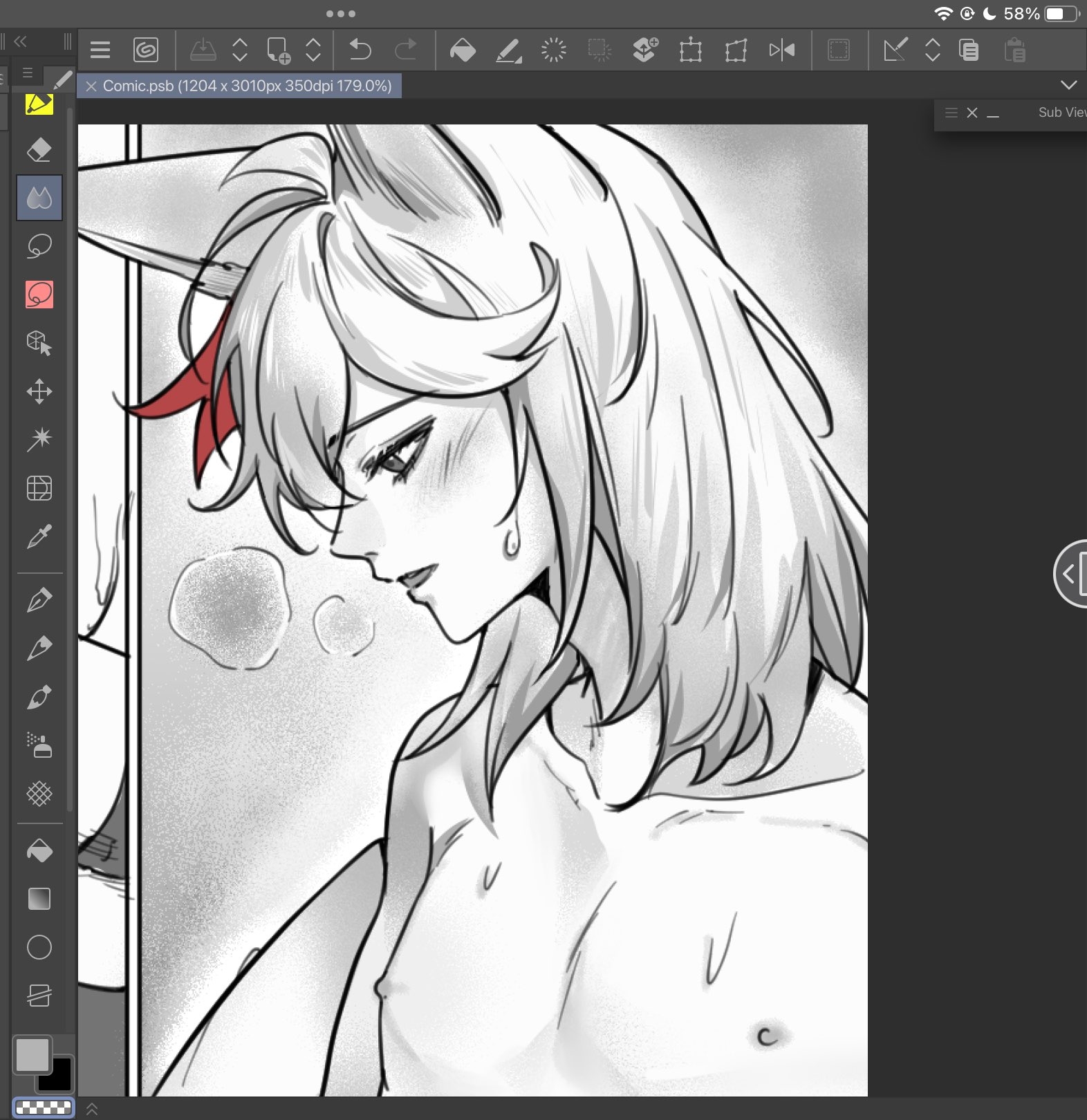Screen dimensions: 1087x1120
Task: Select the Eraser tool
Action: click(39, 149)
